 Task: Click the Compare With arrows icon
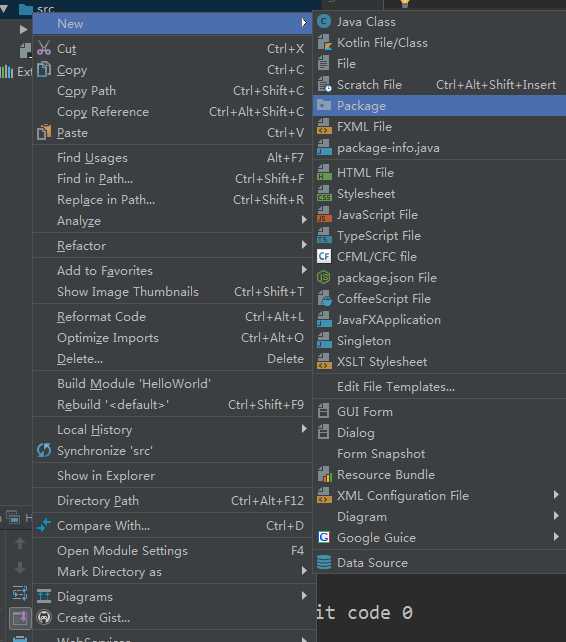pos(44,525)
